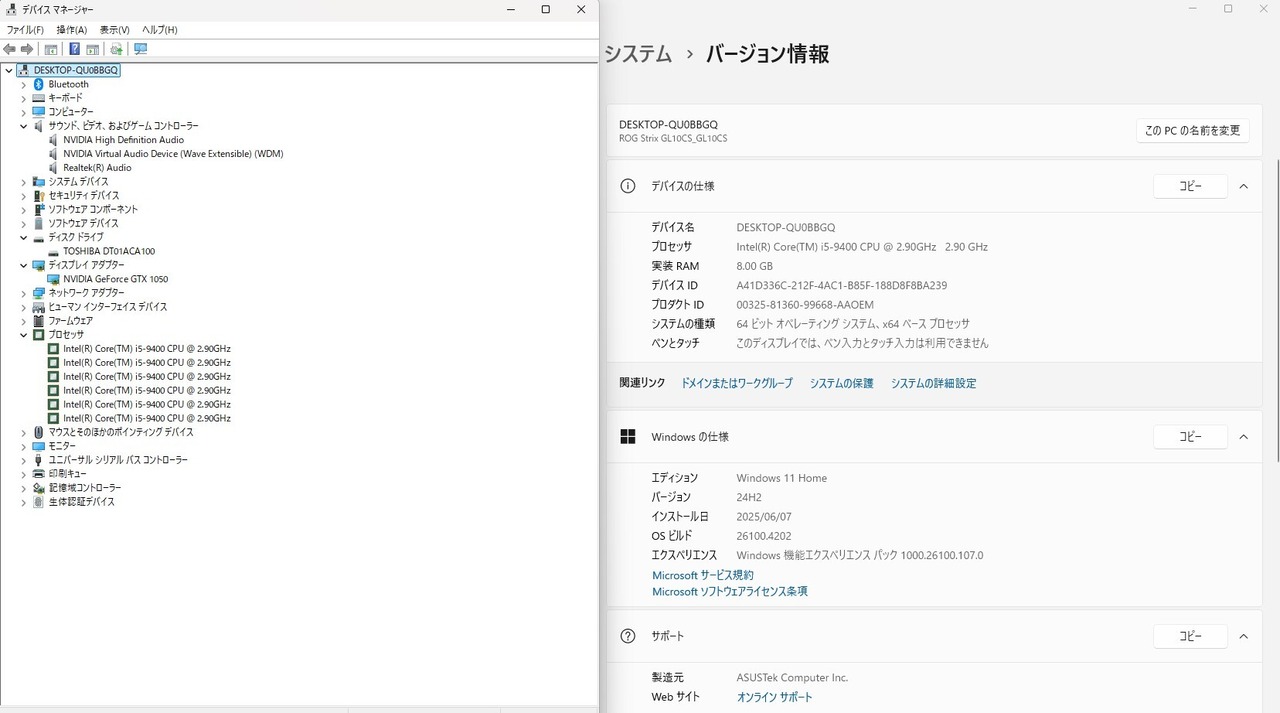Viewport: 1280px width, 713px height.
Task: Open the Microsoft サービス規約 link
Action: pyautogui.click(x=703, y=576)
